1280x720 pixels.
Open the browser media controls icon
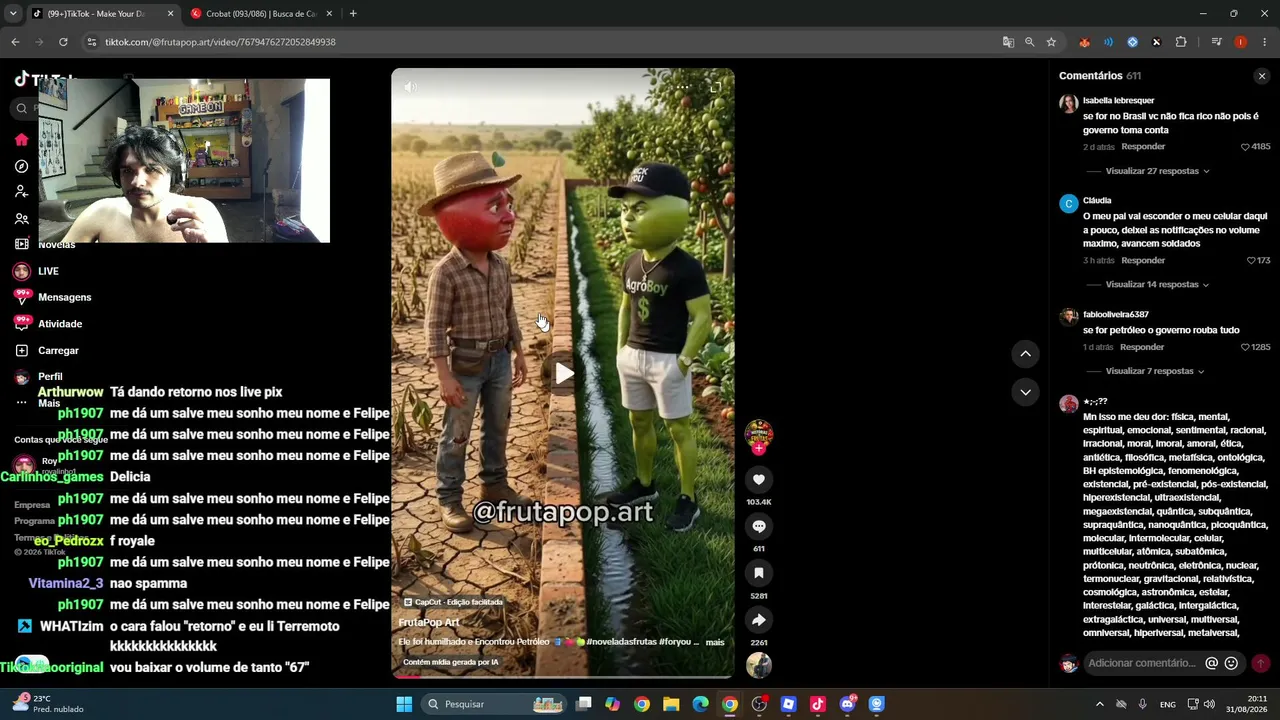pos(1216,42)
